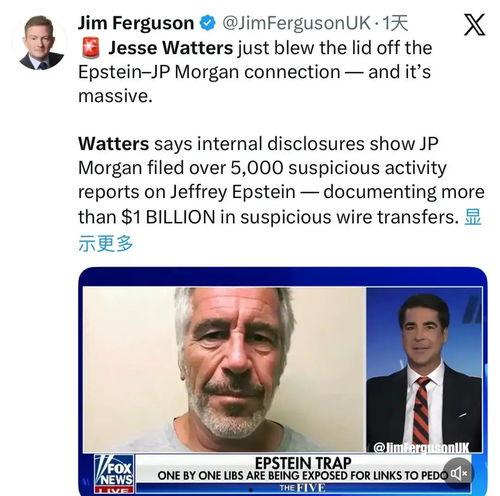
Task: Click the Jim Ferguson display name
Action: click(x=136, y=23)
